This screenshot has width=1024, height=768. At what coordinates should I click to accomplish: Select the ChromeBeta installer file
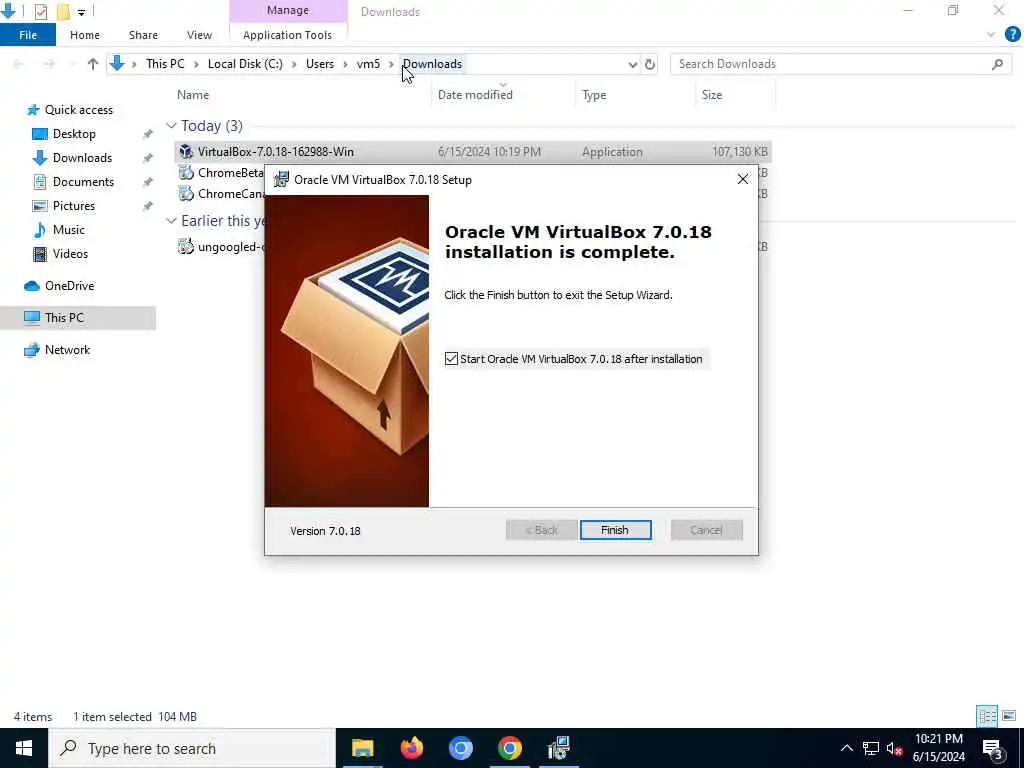(x=230, y=172)
